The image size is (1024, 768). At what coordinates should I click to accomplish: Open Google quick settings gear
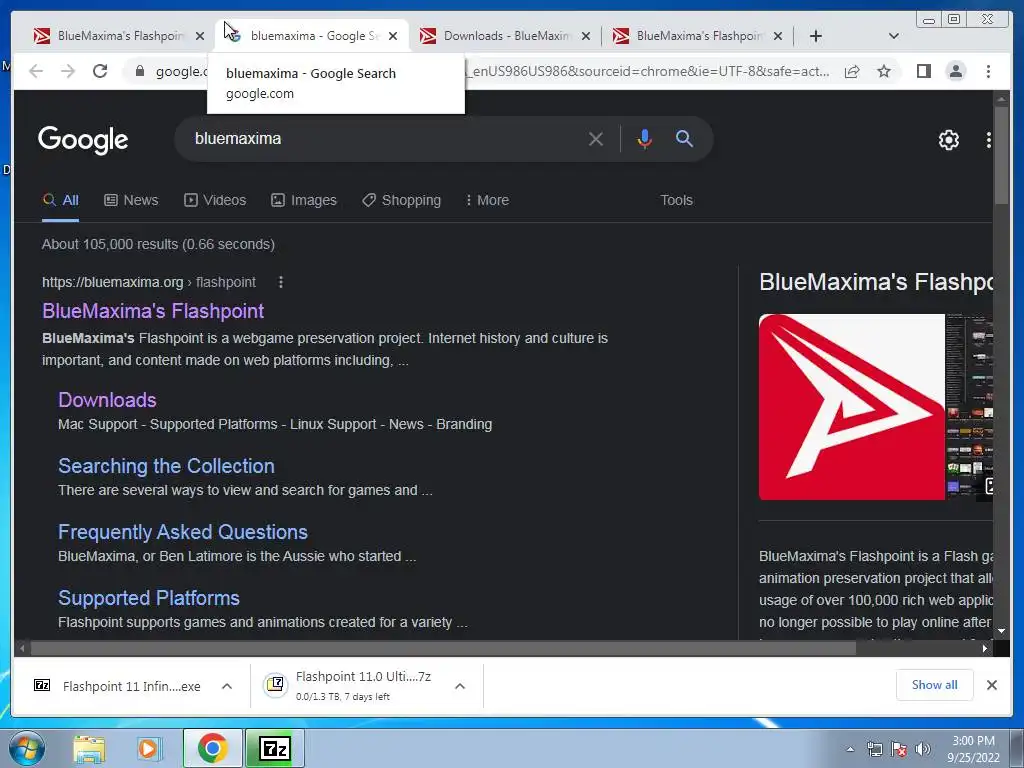tap(948, 140)
